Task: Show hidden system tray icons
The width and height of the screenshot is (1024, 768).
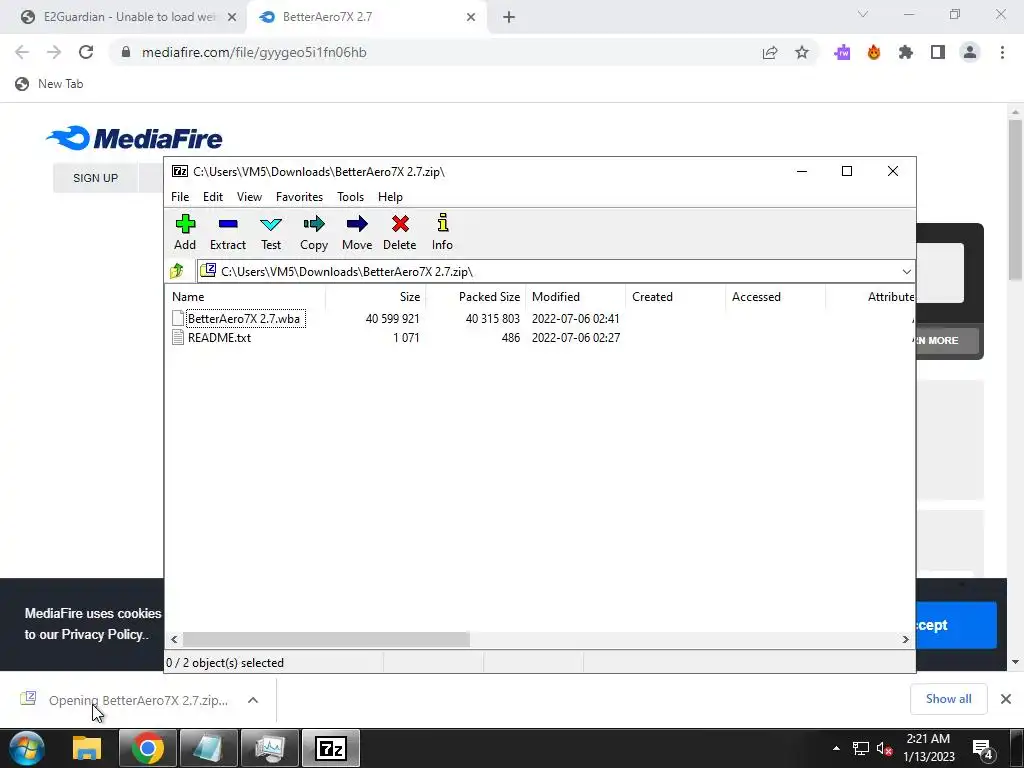Action: 836,748
